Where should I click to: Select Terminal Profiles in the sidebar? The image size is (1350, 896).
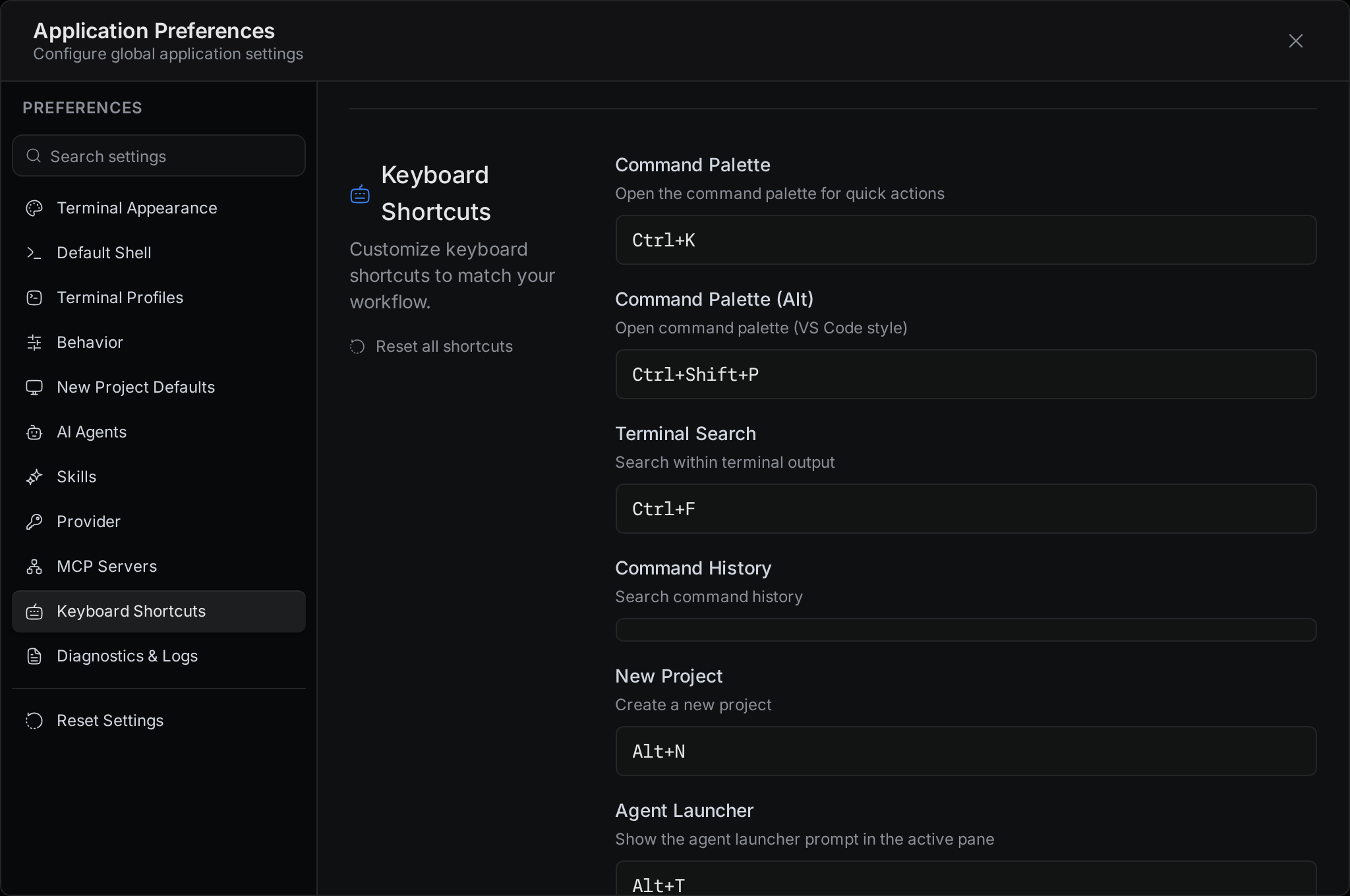159,298
